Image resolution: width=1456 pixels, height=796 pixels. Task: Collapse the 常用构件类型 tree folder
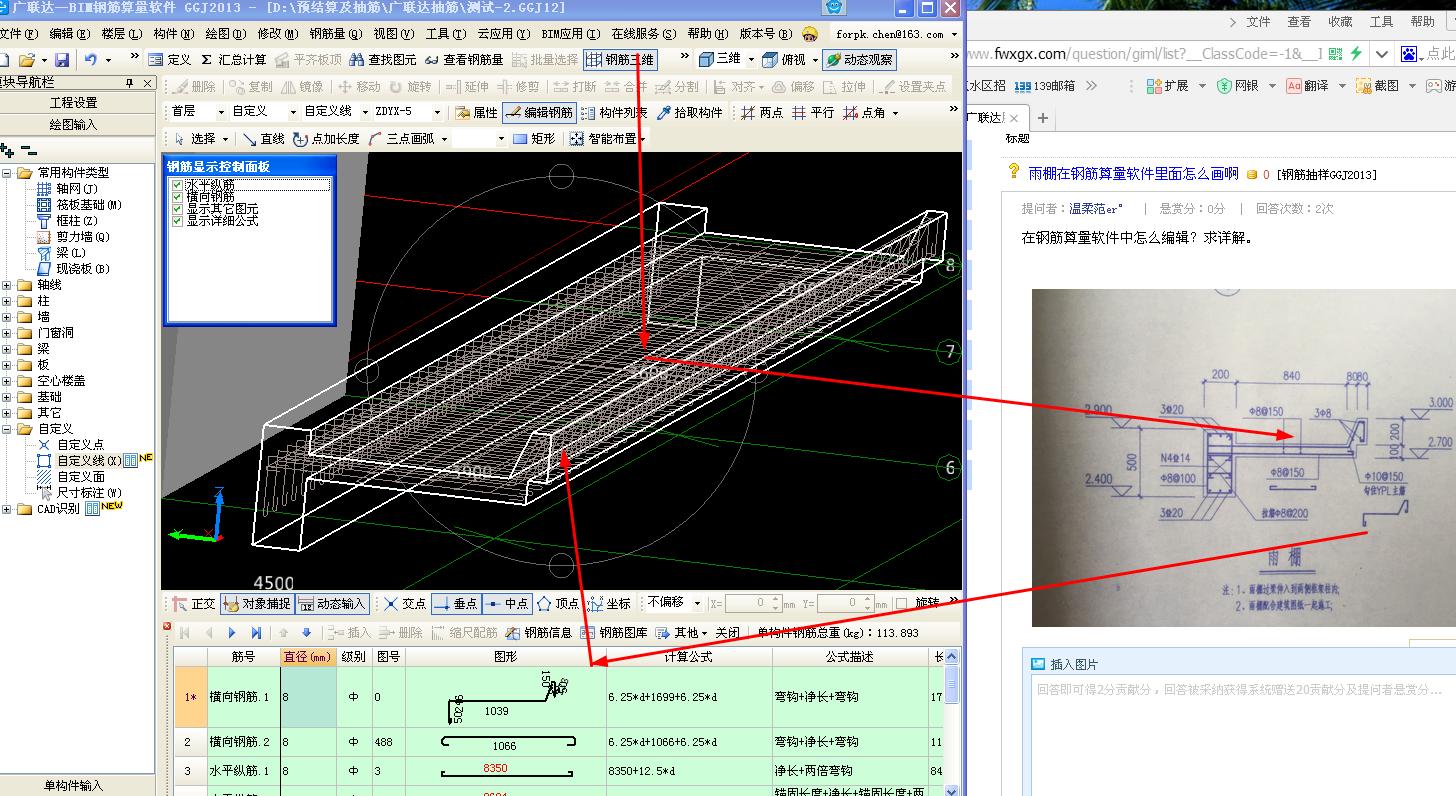pos(8,173)
